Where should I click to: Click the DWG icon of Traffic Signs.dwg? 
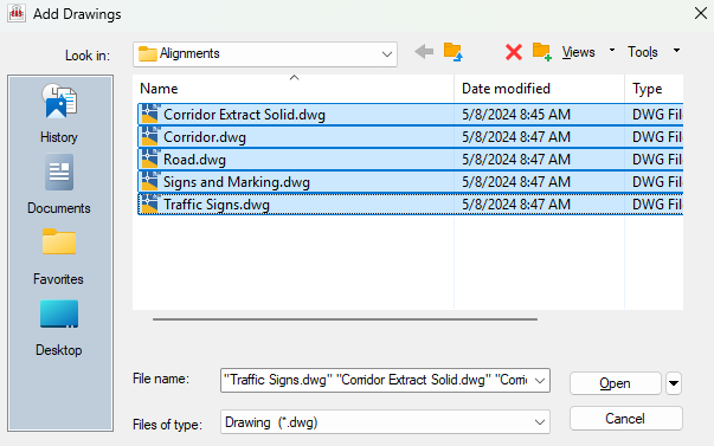coord(150,204)
